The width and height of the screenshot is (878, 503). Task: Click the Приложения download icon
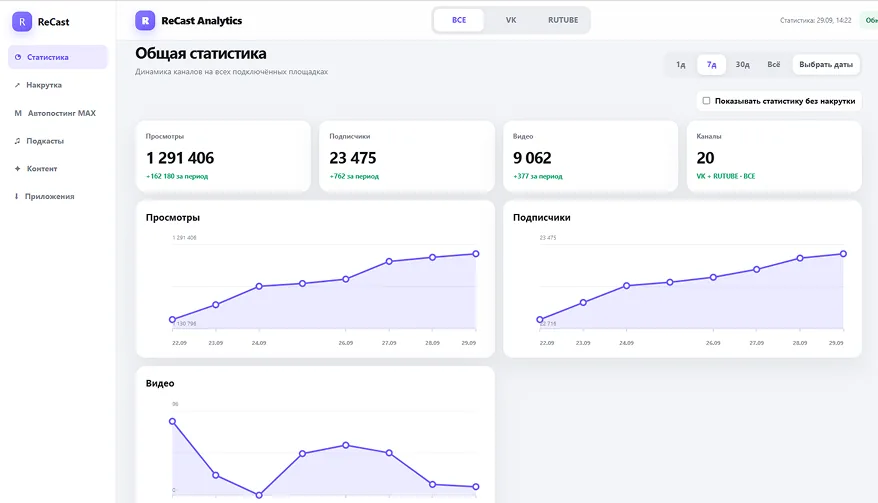pyautogui.click(x=16, y=197)
